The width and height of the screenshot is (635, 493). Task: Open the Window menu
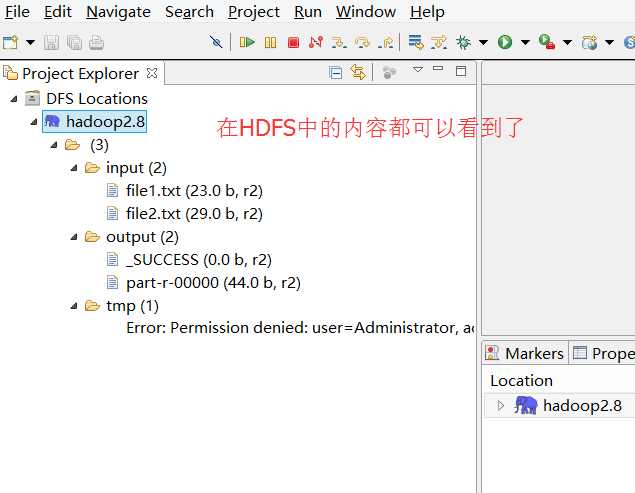366,12
